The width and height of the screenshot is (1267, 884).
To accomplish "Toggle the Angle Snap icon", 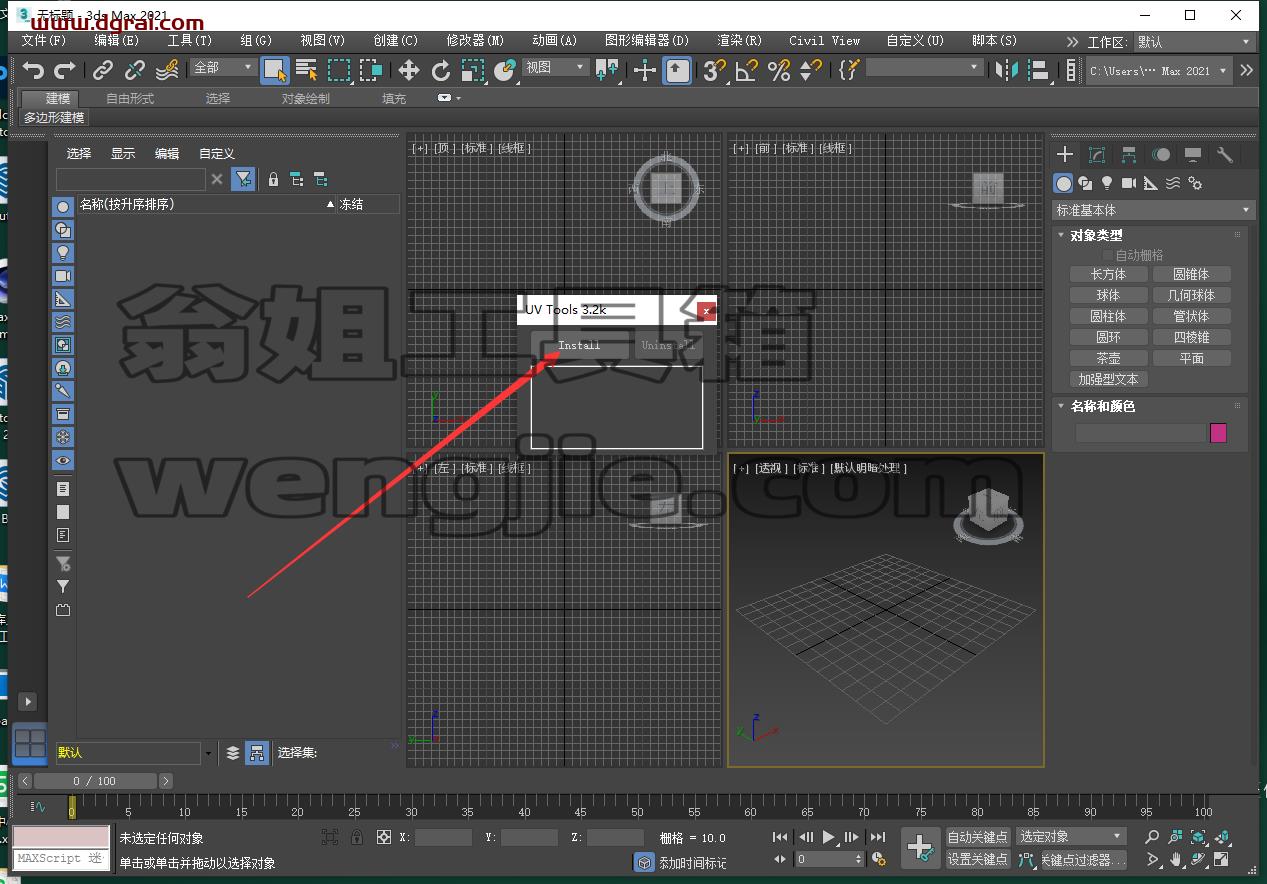I will pyautogui.click(x=746, y=70).
